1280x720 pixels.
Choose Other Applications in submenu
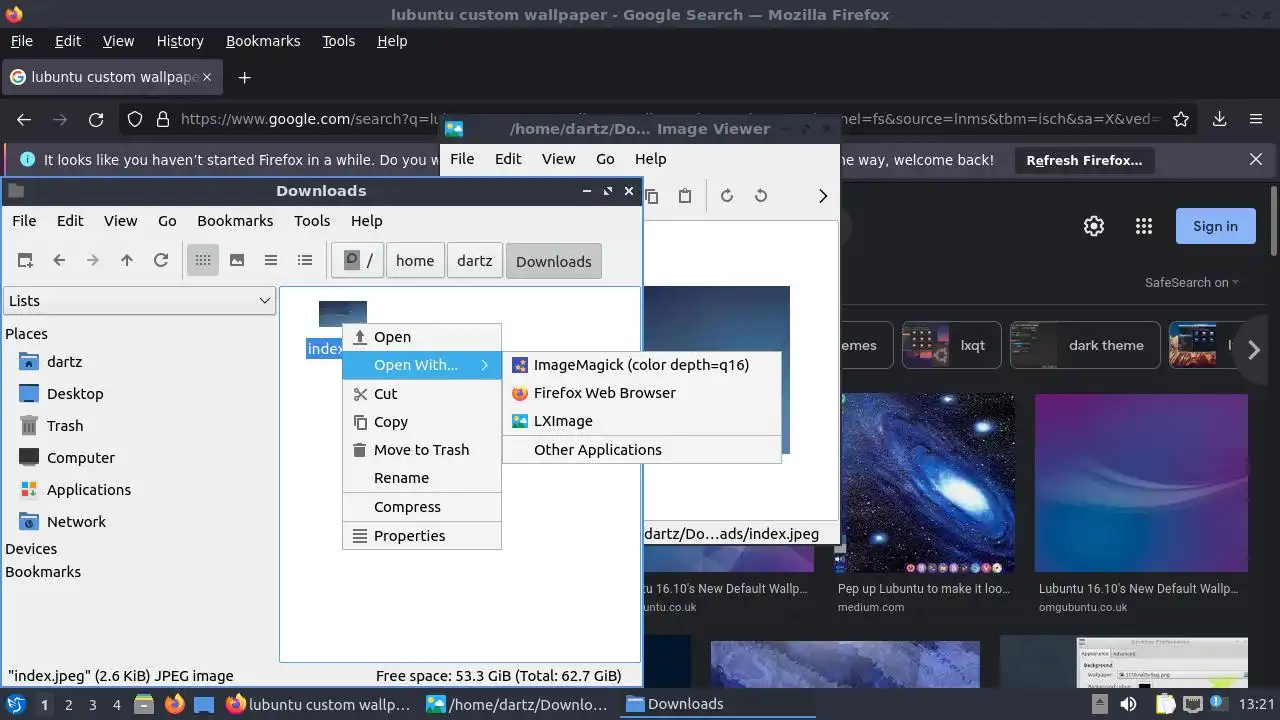[x=641, y=450]
